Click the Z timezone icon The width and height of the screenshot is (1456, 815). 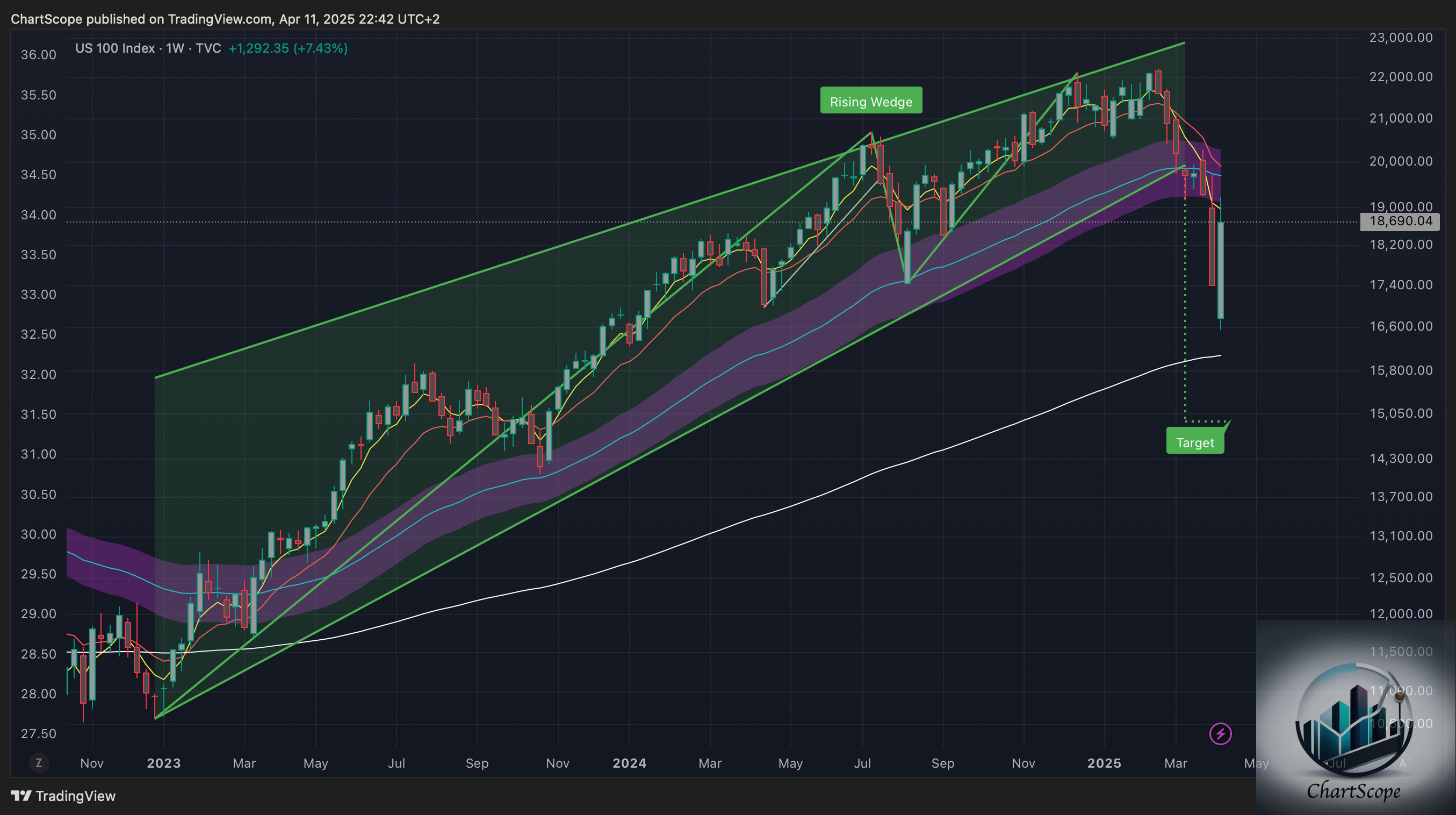point(39,763)
